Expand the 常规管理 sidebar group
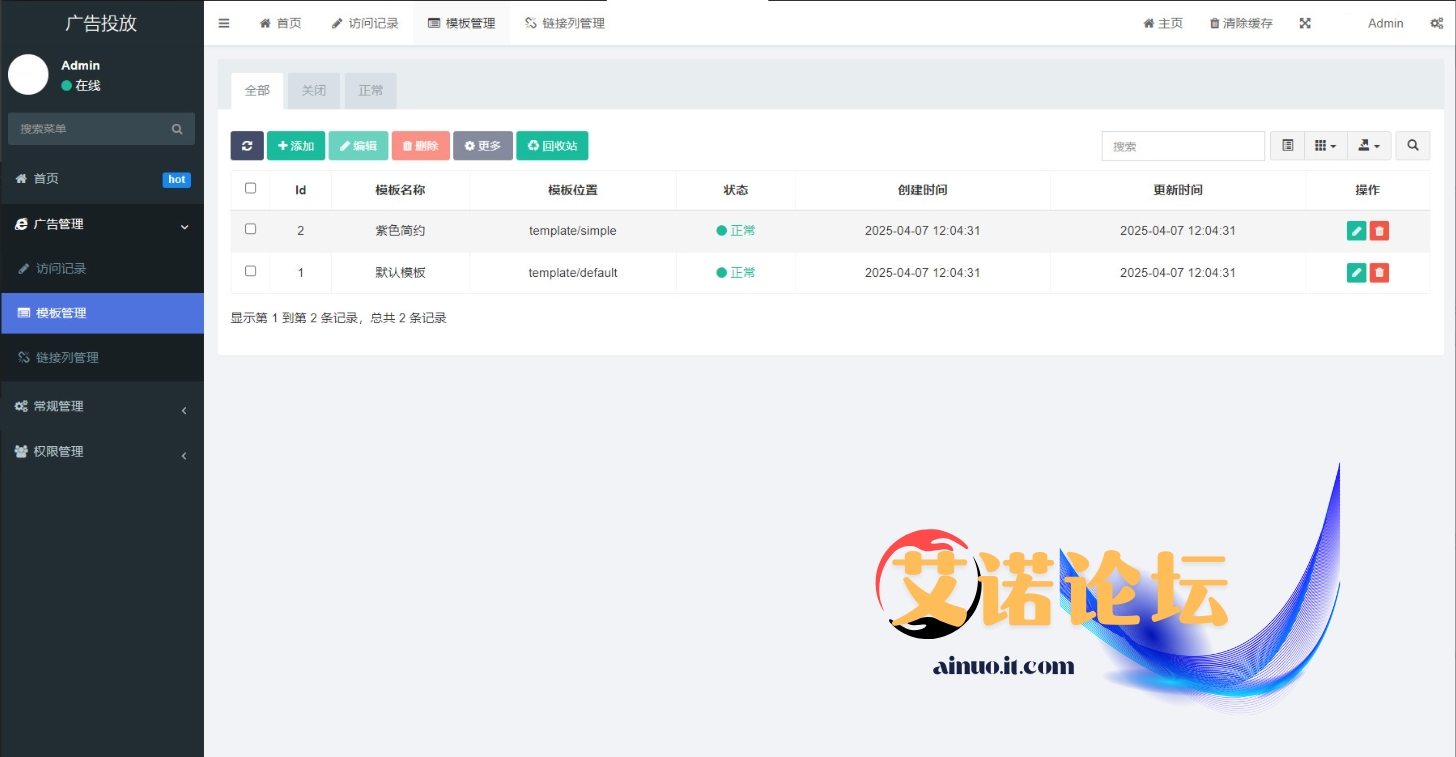Screen dimensions: 1456x757 point(102,407)
